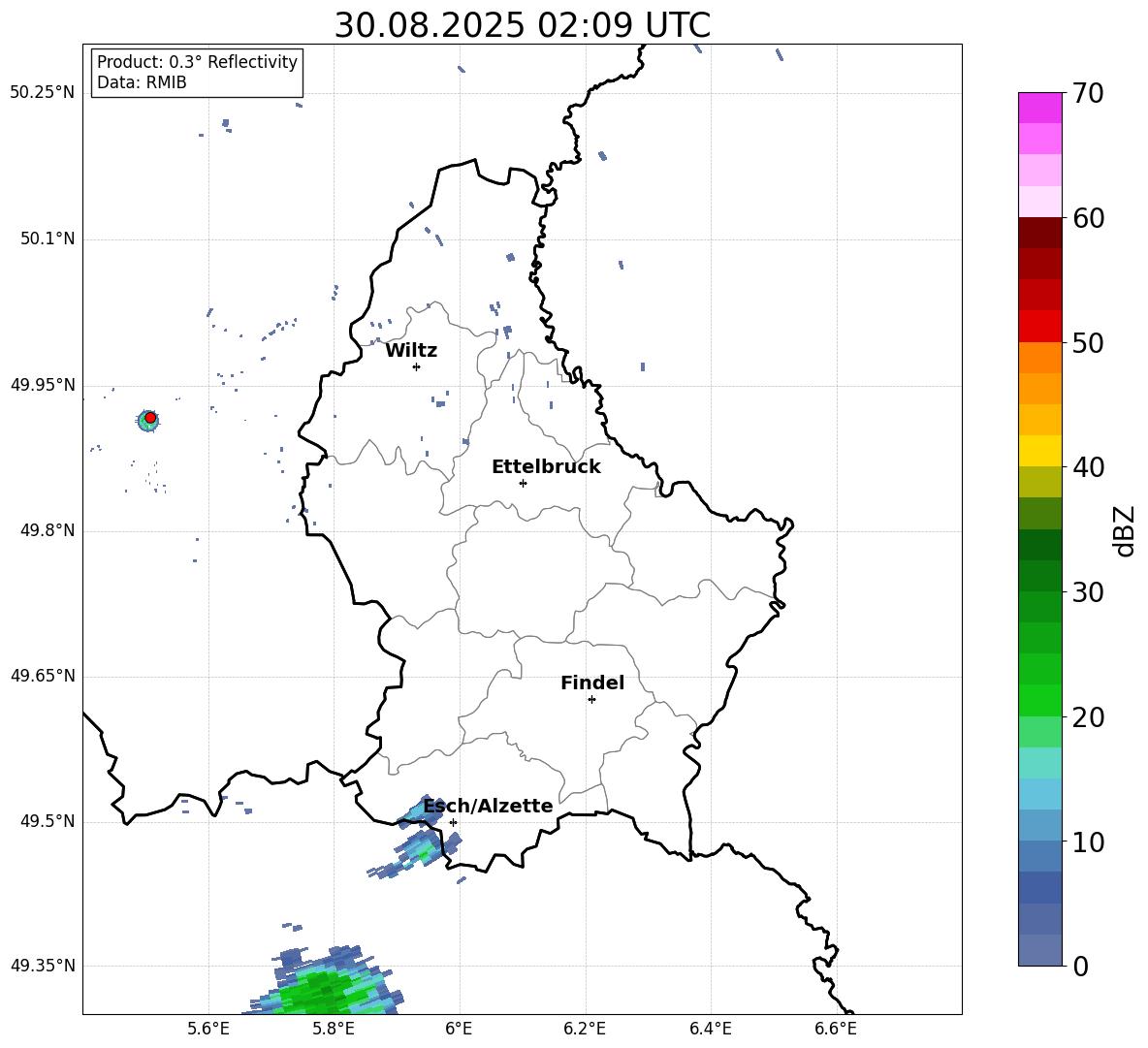Image resolution: width=1148 pixels, height=1048 pixels.
Task: Click the colorbar tick label 0
Action: pos(1081,967)
